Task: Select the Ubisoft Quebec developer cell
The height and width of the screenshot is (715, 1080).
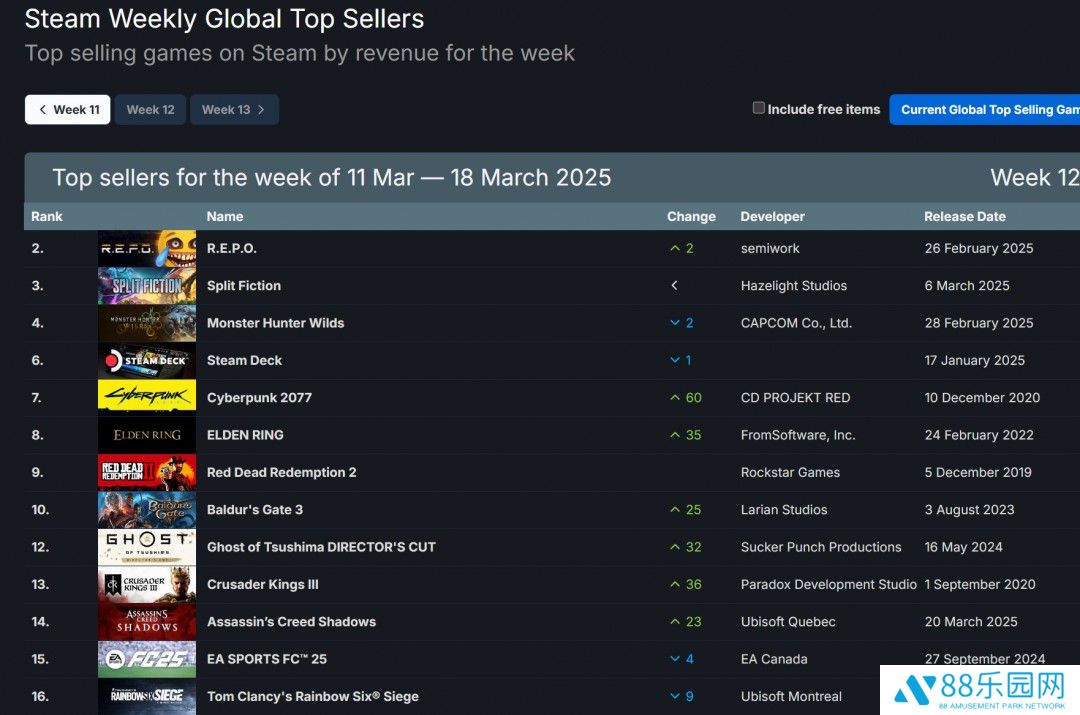Action: (788, 621)
